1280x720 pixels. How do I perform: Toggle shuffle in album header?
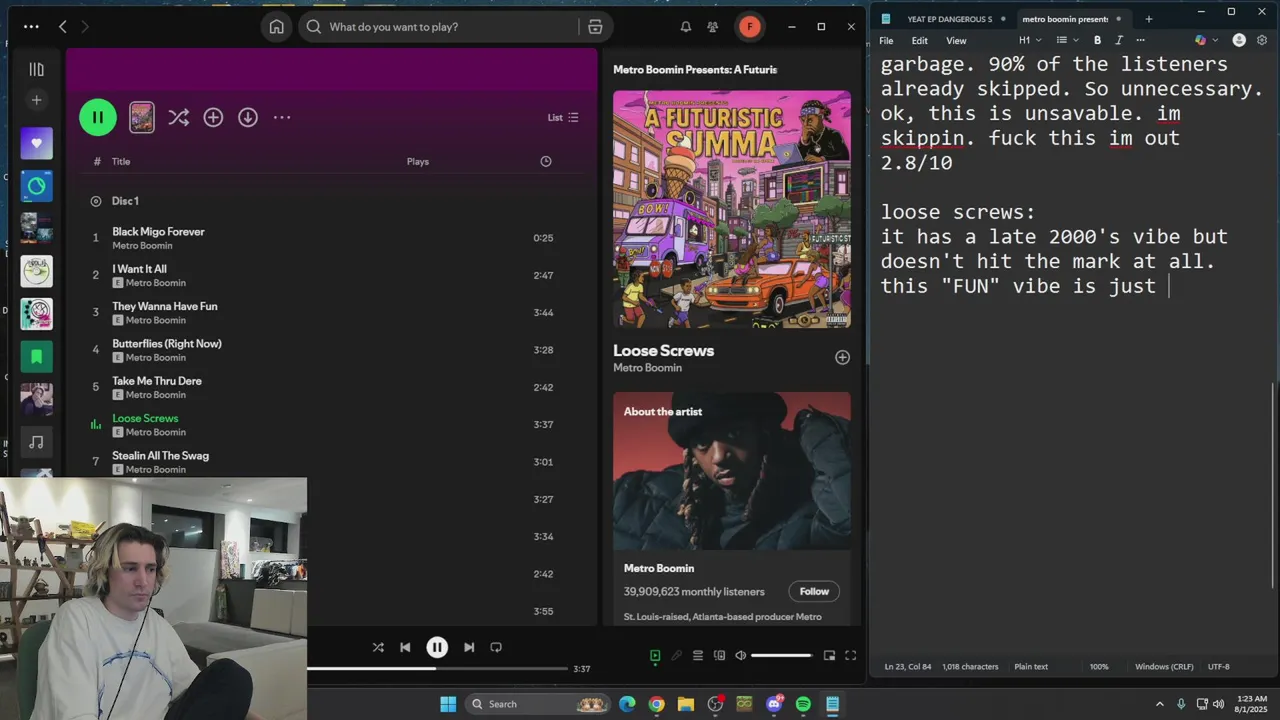click(178, 117)
